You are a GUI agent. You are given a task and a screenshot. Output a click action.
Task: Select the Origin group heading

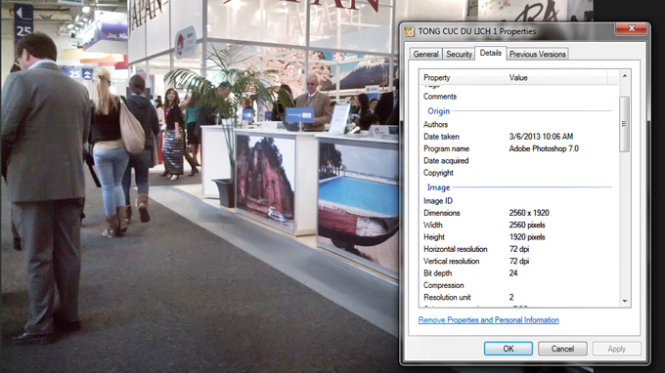point(438,111)
